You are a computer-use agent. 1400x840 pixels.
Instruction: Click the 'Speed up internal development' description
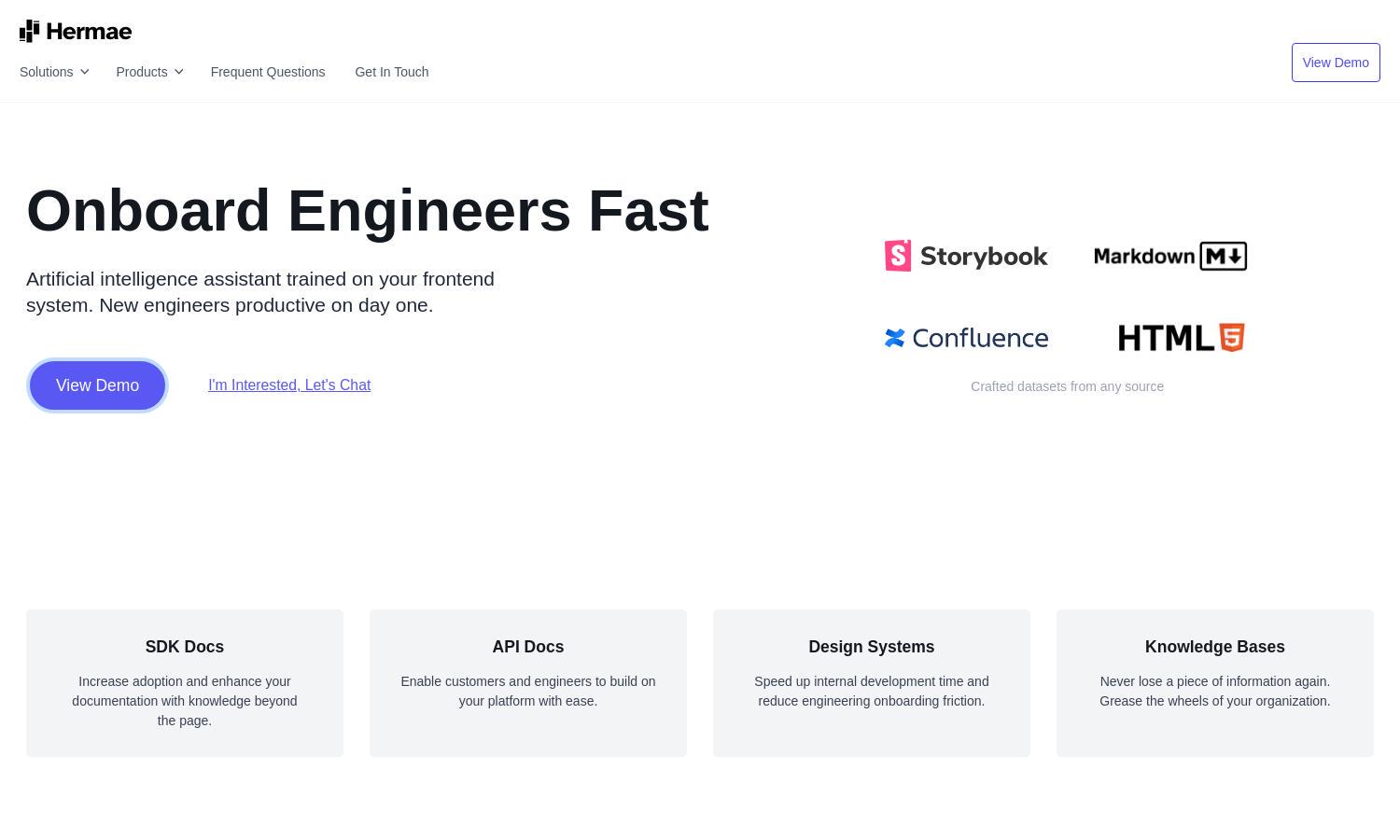click(872, 692)
